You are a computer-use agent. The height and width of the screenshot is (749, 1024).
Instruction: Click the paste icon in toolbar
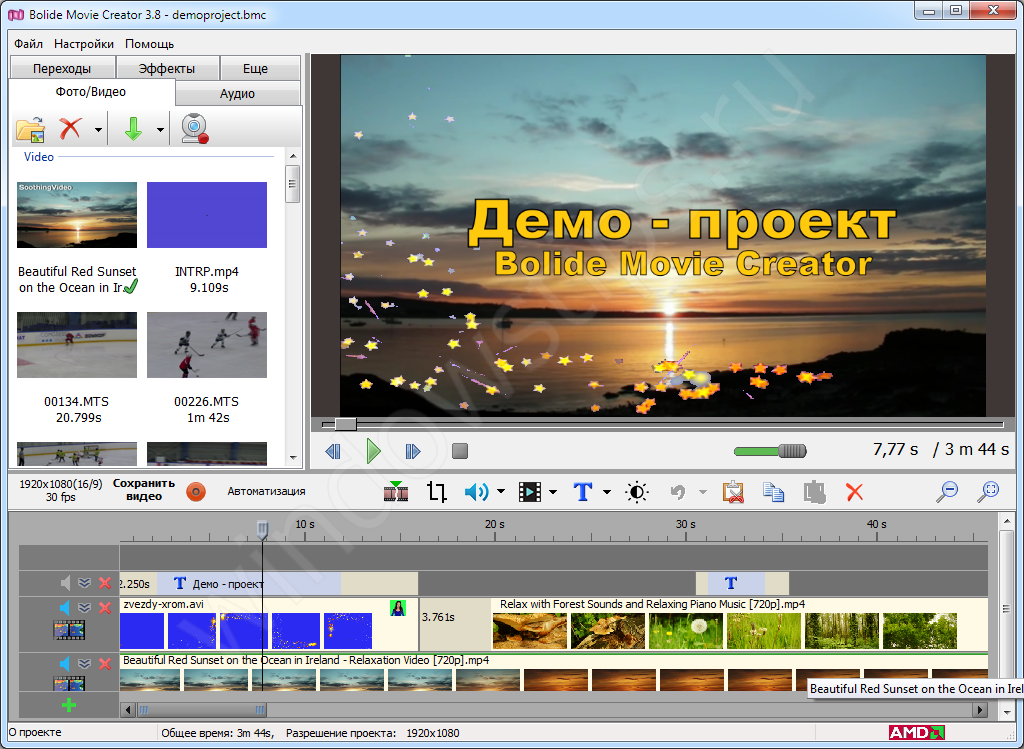coord(814,492)
